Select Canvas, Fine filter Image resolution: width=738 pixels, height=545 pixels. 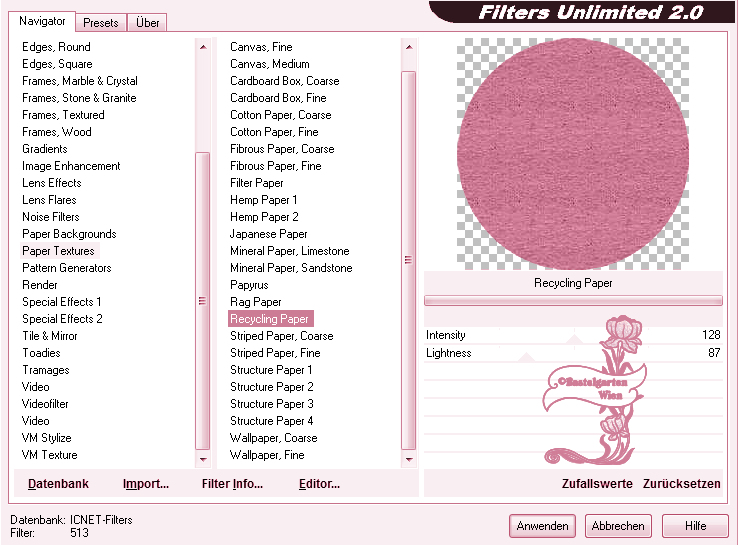(261, 47)
